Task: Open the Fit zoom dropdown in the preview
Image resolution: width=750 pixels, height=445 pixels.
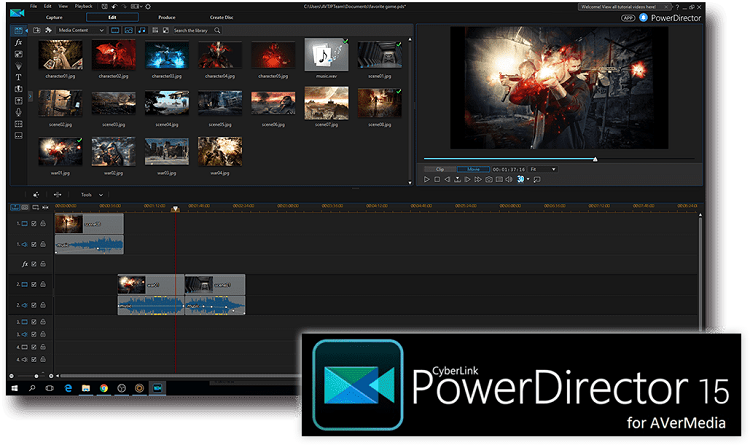Action: [544, 169]
